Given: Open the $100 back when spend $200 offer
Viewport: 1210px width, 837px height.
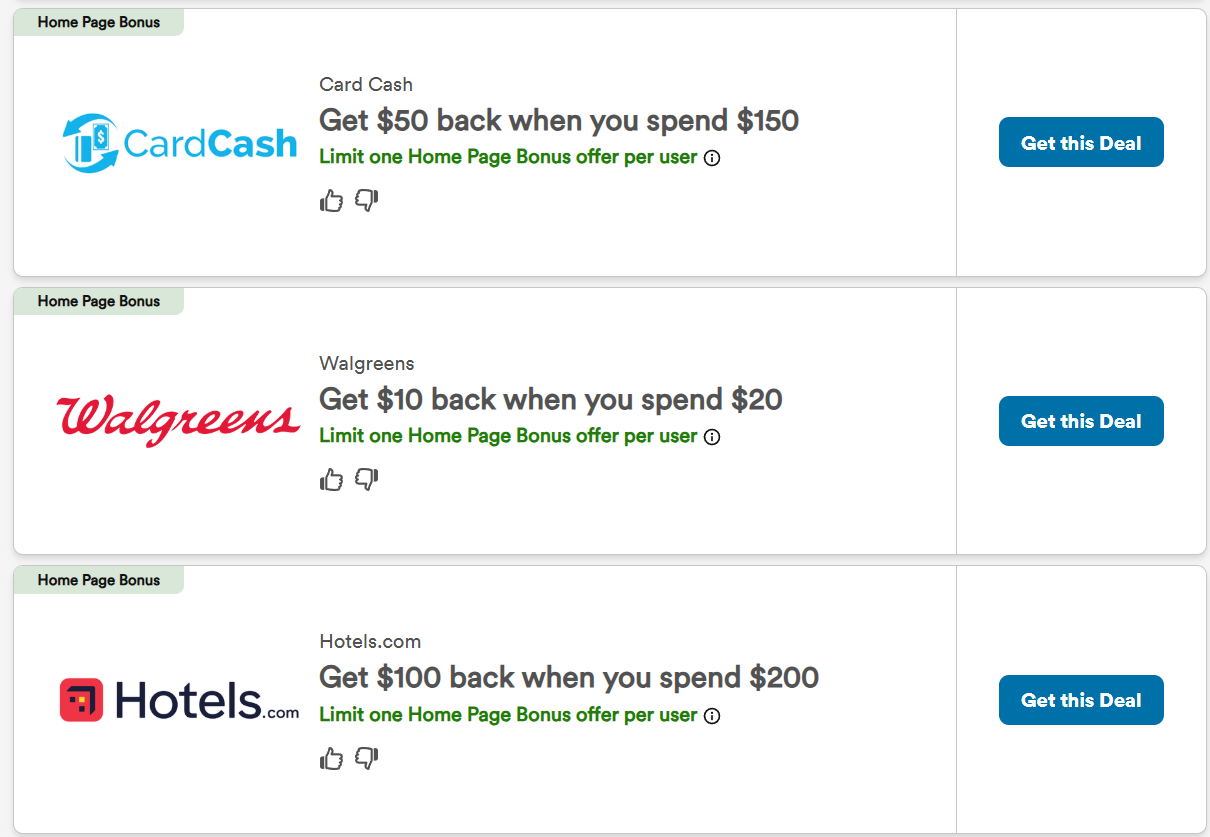Looking at the screenshot, I should coord(568,678).
